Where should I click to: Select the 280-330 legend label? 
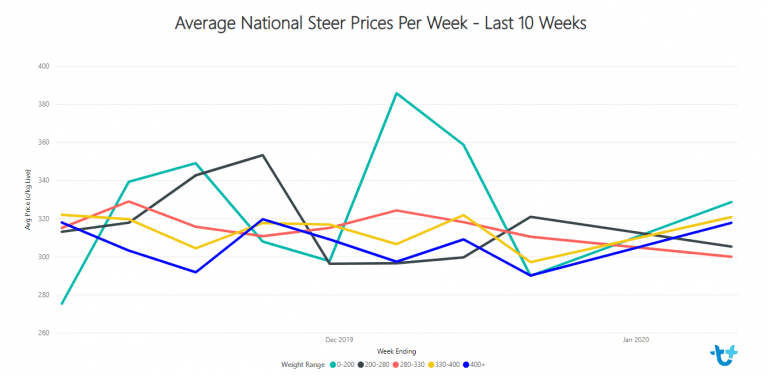[x=412, y=365]
